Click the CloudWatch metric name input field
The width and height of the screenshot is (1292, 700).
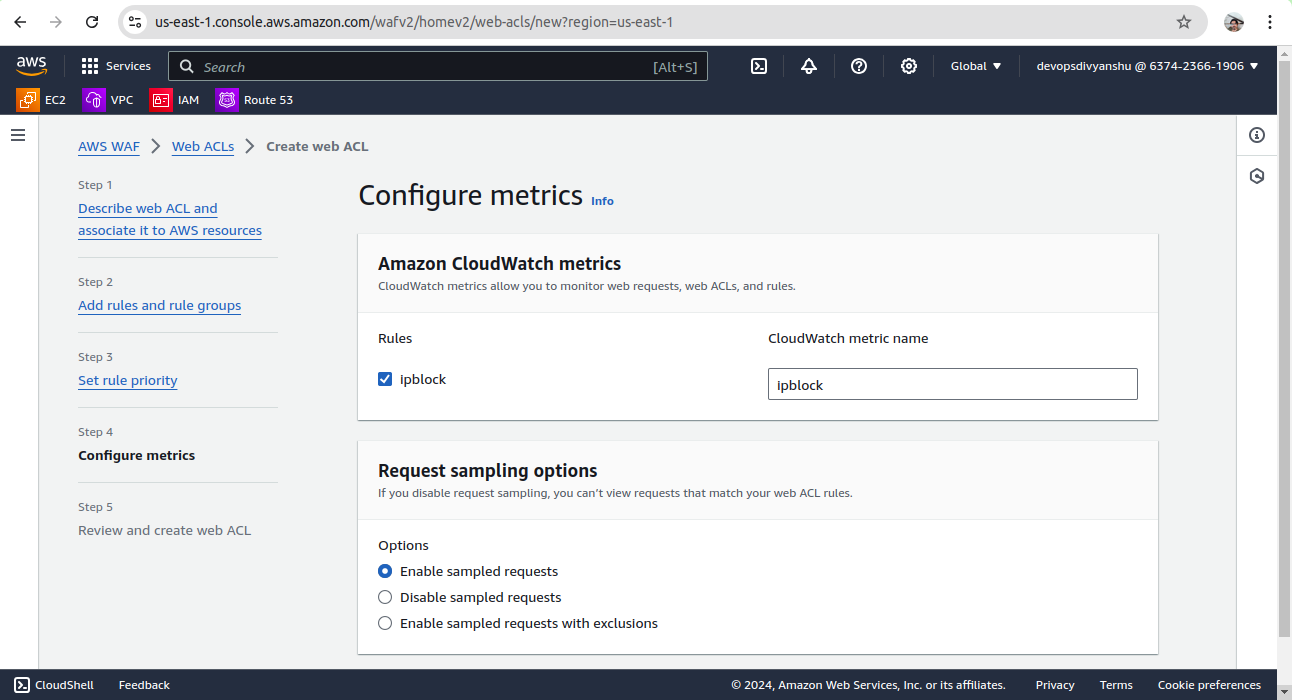952,384
